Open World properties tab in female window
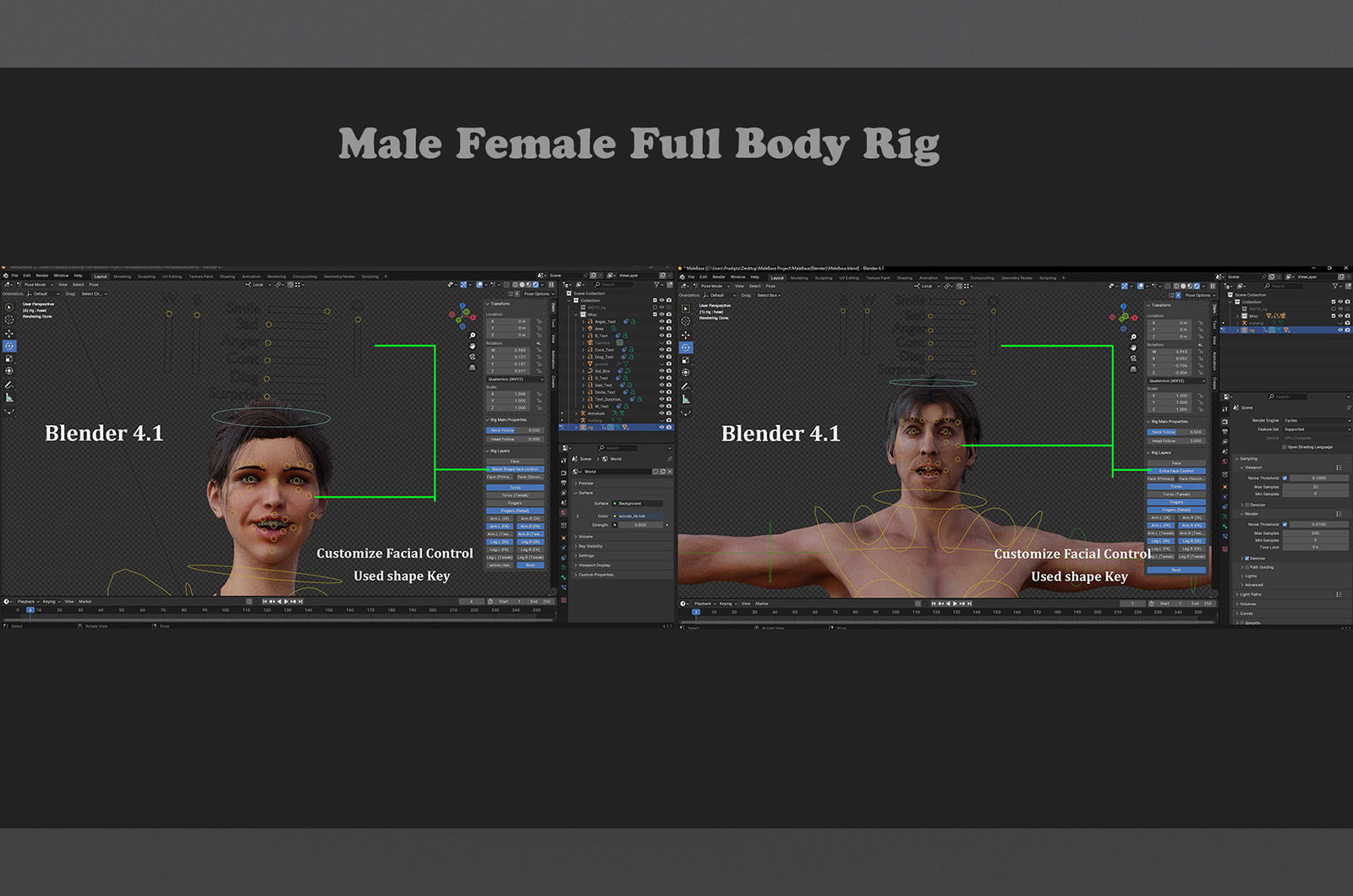Image resolution: width=1353 pixels, height=896 pixels. click(563, 512)
